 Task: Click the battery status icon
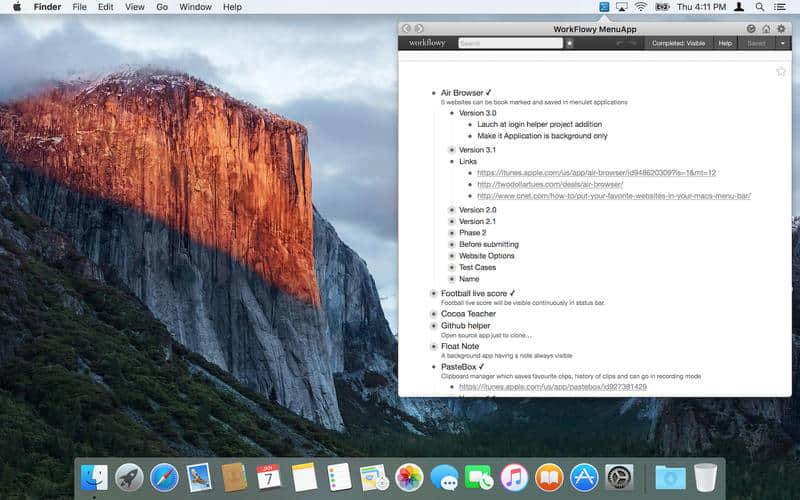click(x=662, y=7)
